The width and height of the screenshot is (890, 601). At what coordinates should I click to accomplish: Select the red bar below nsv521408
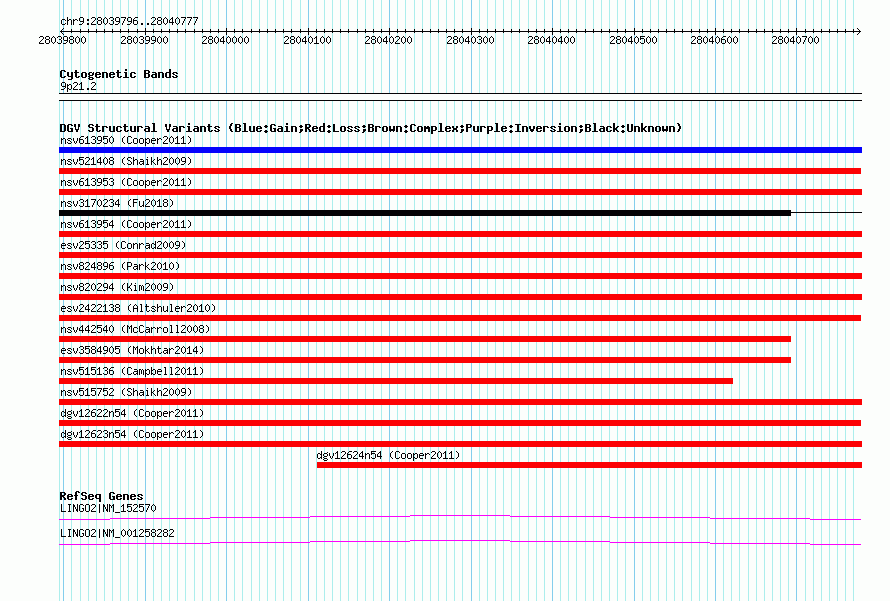460,171
